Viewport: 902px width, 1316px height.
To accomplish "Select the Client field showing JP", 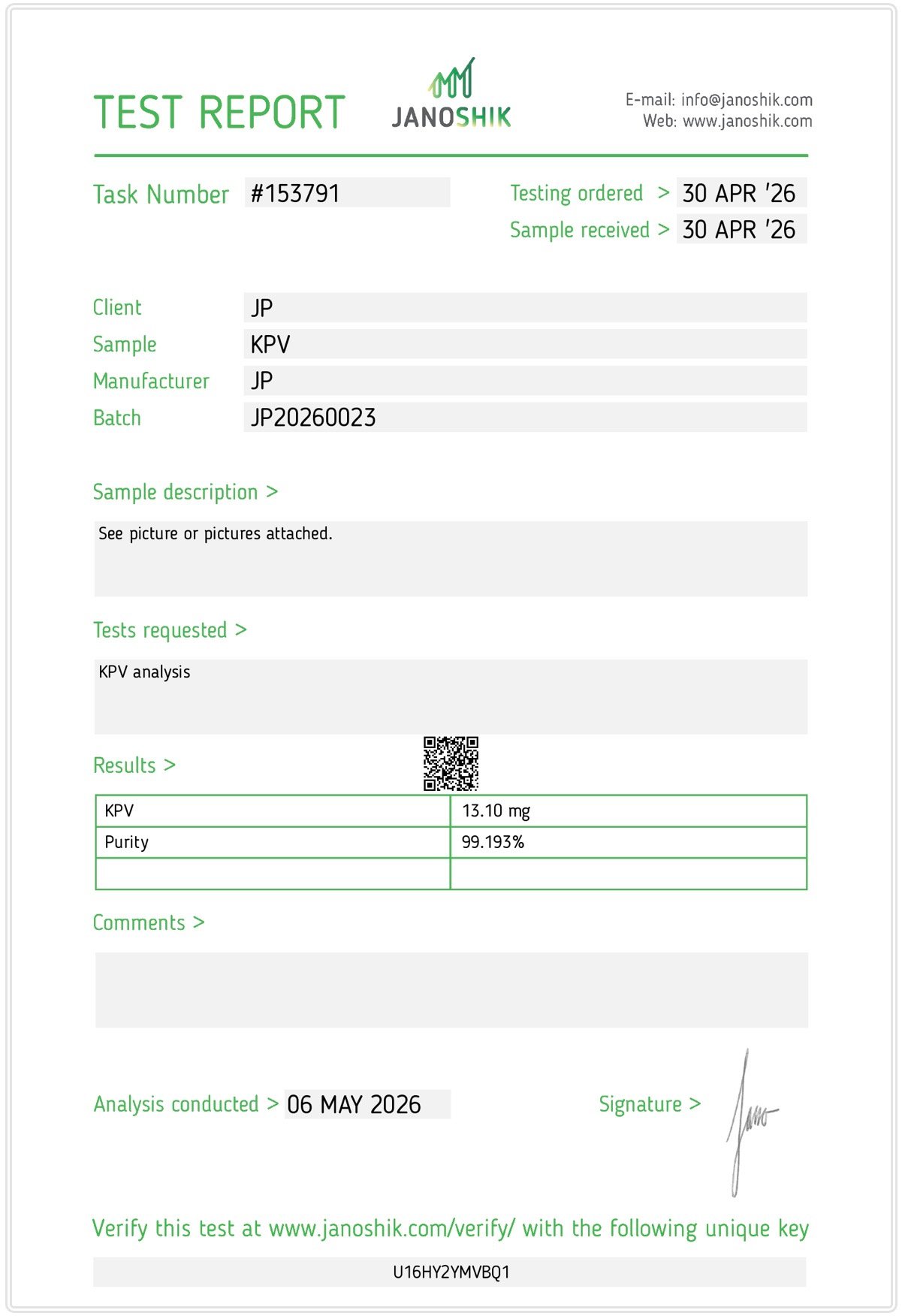I will coord(525,307).
